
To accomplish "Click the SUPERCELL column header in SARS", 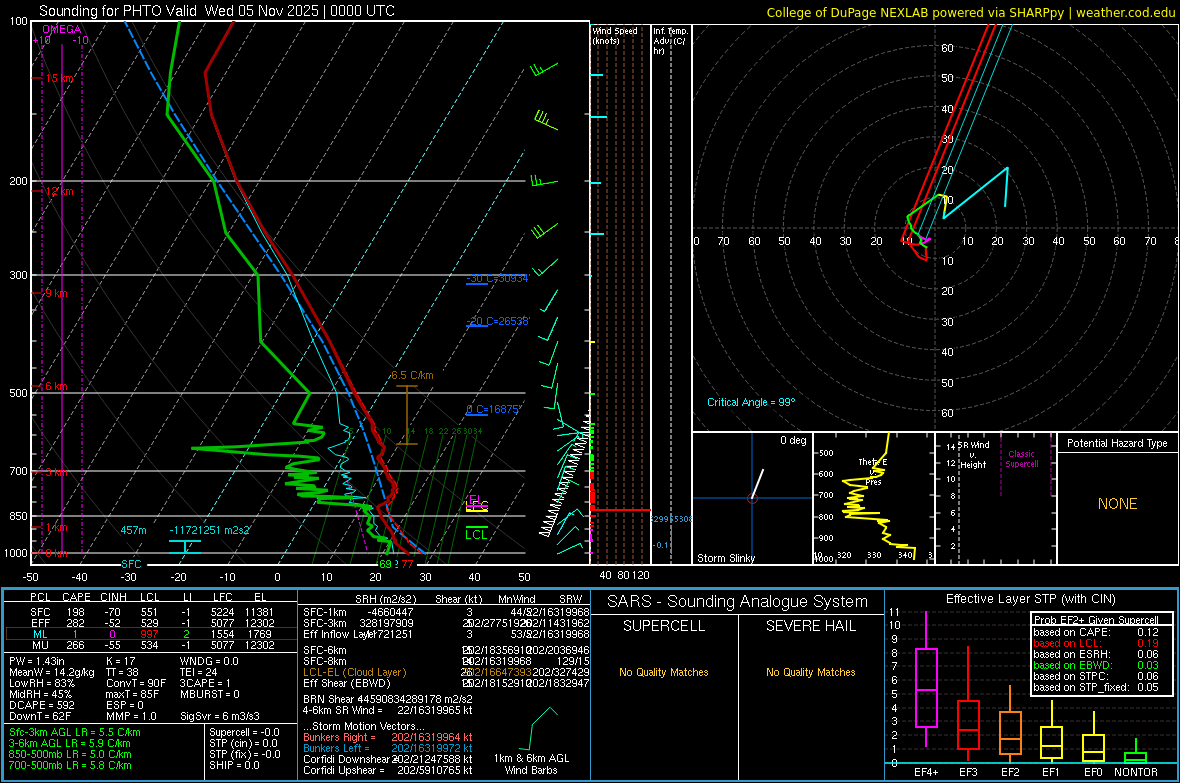I will [664, 626].
